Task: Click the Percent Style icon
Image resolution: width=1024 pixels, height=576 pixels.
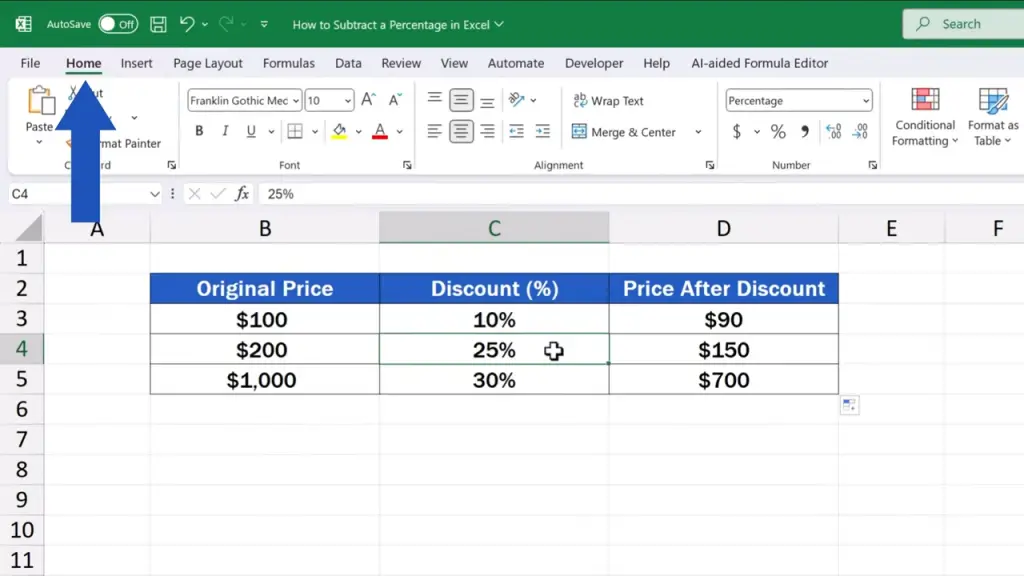Action: [x=778, y=132]
